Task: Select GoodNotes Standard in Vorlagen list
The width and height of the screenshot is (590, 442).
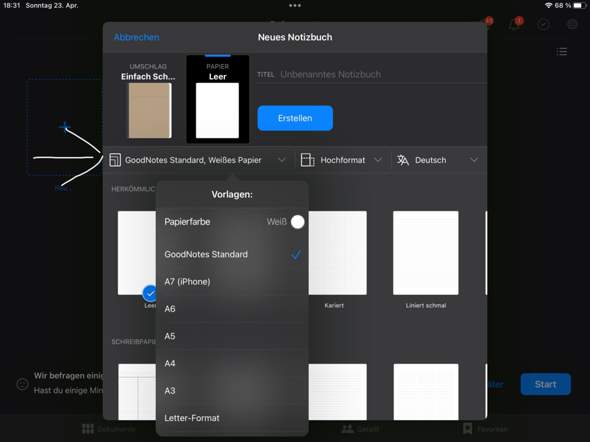Action: pyautogui.click(x=232, y=254)
